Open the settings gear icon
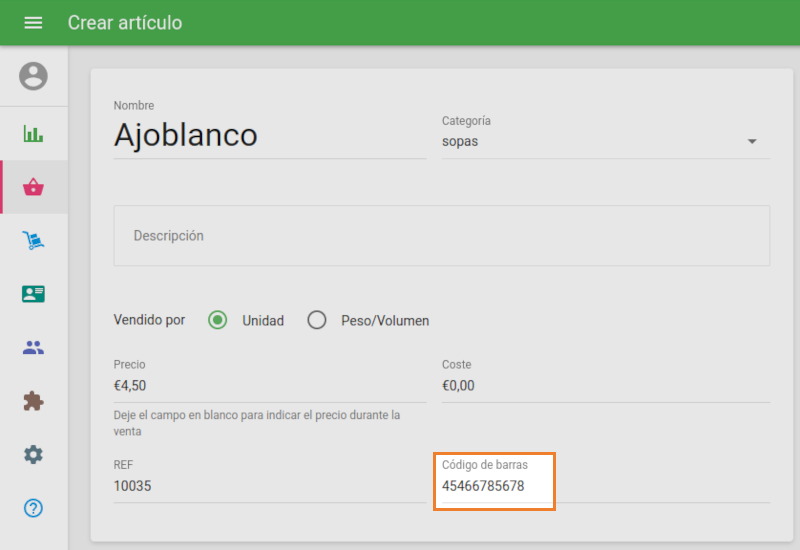The image size is (800, 550). [33, 455]
